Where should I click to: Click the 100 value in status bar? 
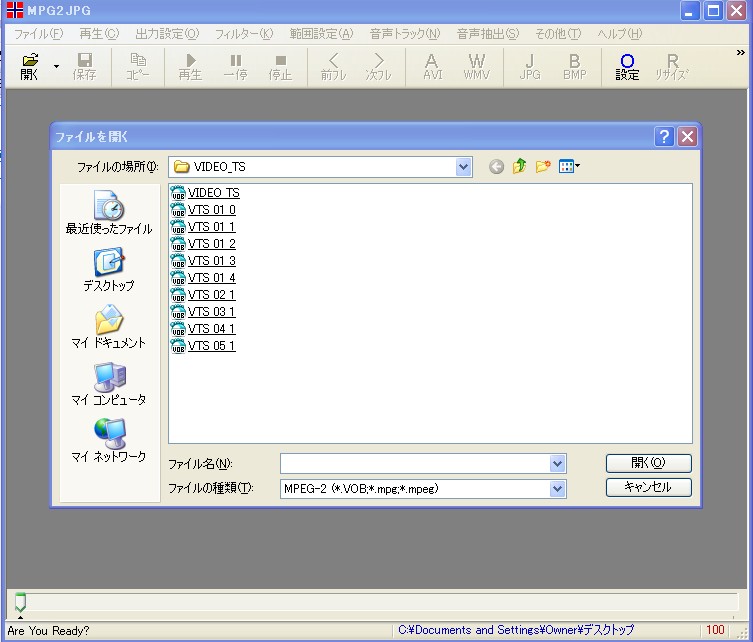pos(715,630)
